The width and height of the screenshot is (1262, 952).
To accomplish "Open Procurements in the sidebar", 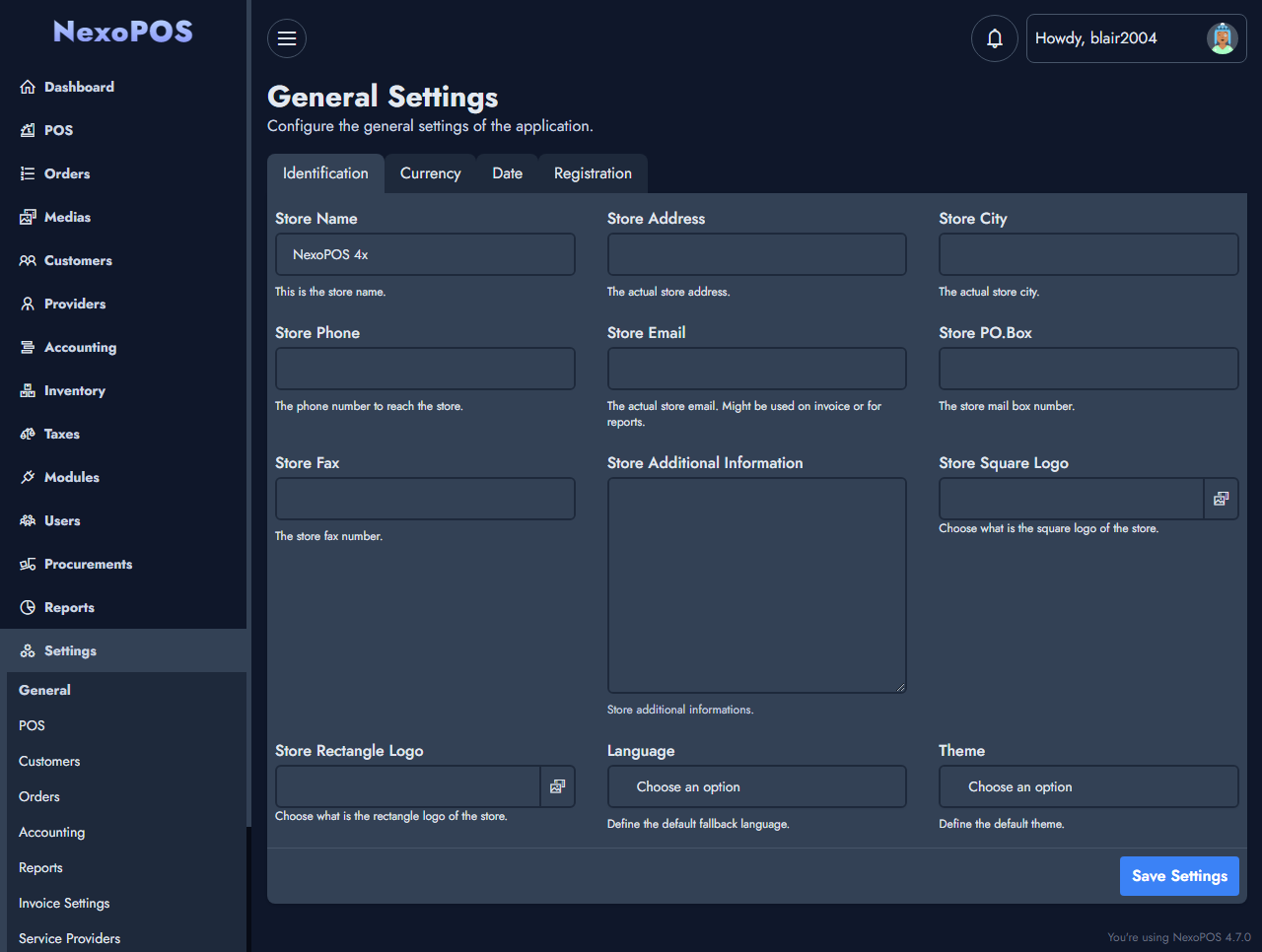I will (x=123, y=564).
